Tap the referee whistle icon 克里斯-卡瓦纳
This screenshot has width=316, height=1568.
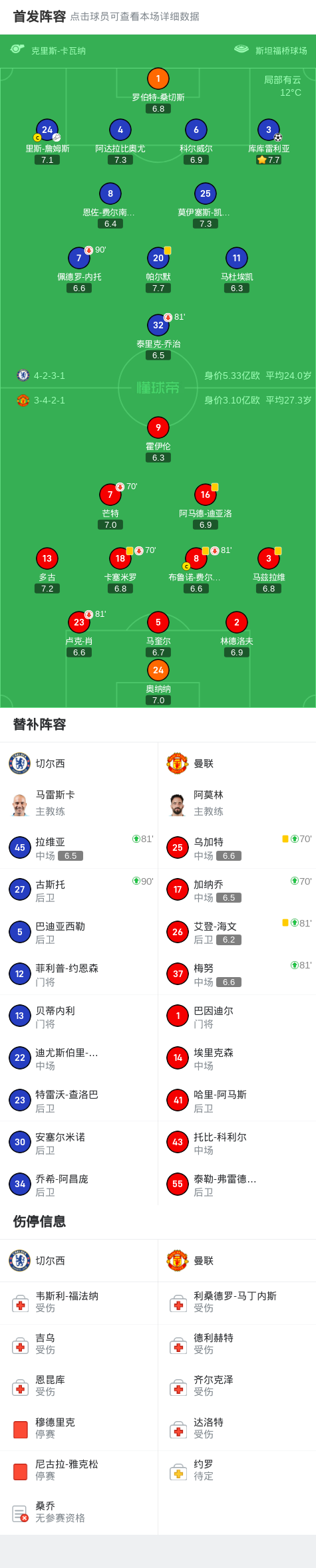point(17,49)
